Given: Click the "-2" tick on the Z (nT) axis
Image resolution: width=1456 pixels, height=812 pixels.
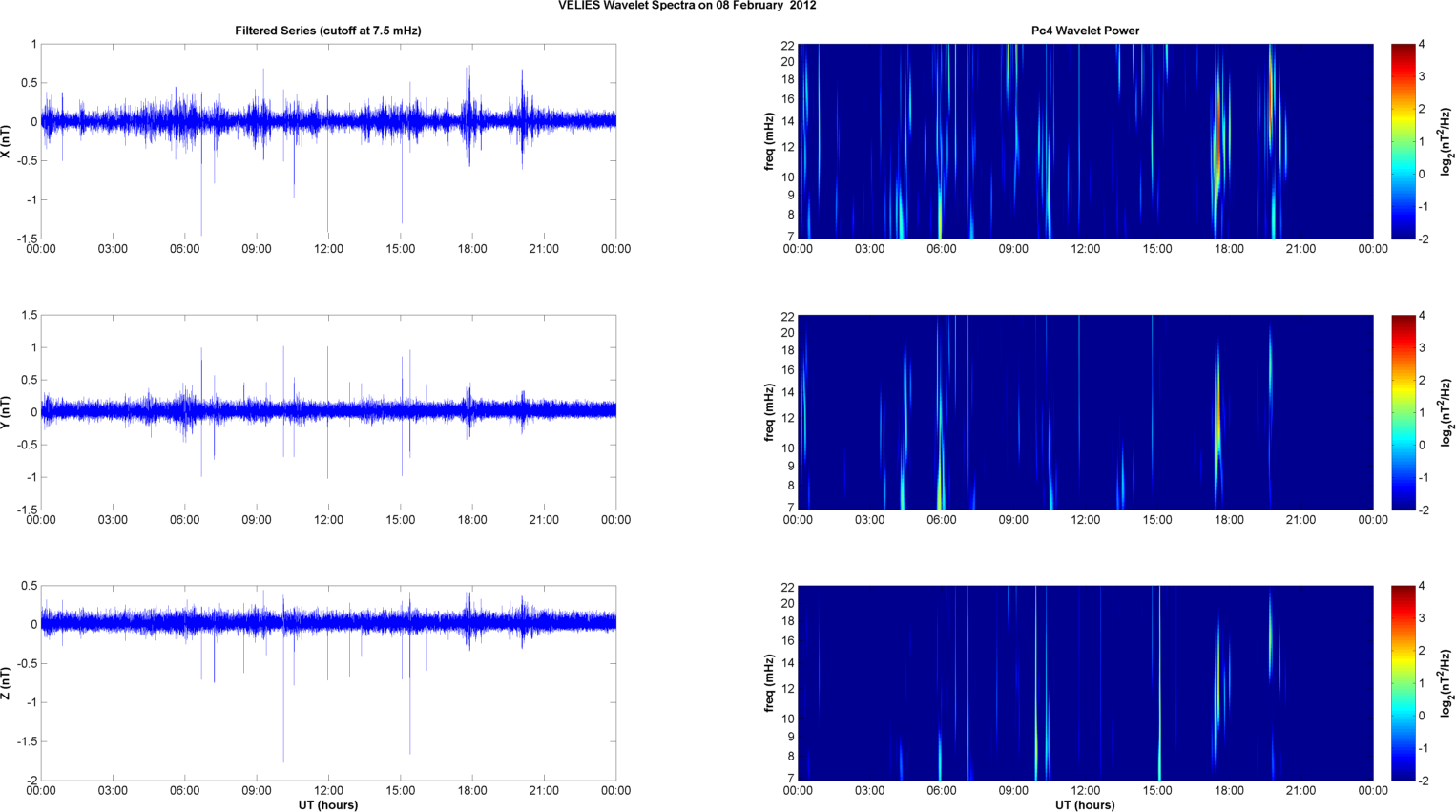Looking at the screenshot, I should pos(31,781).
